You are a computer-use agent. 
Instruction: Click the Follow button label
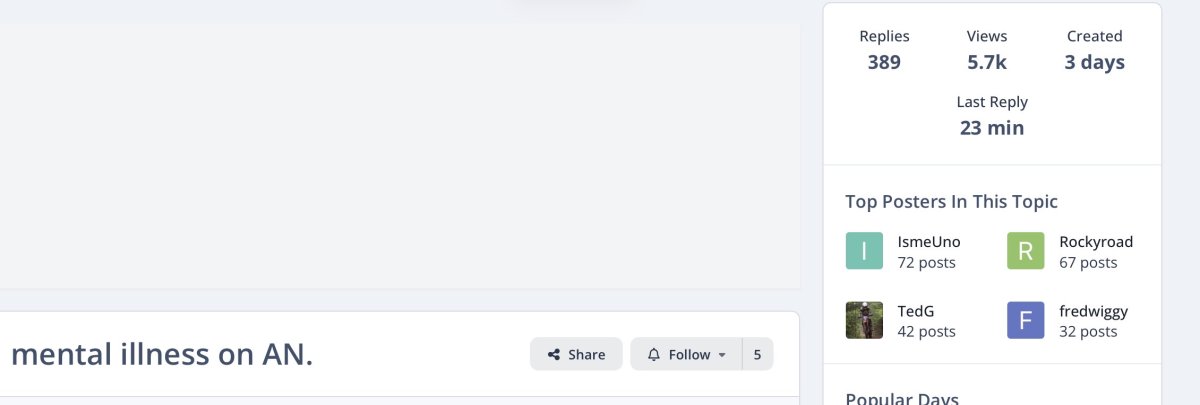689,354
